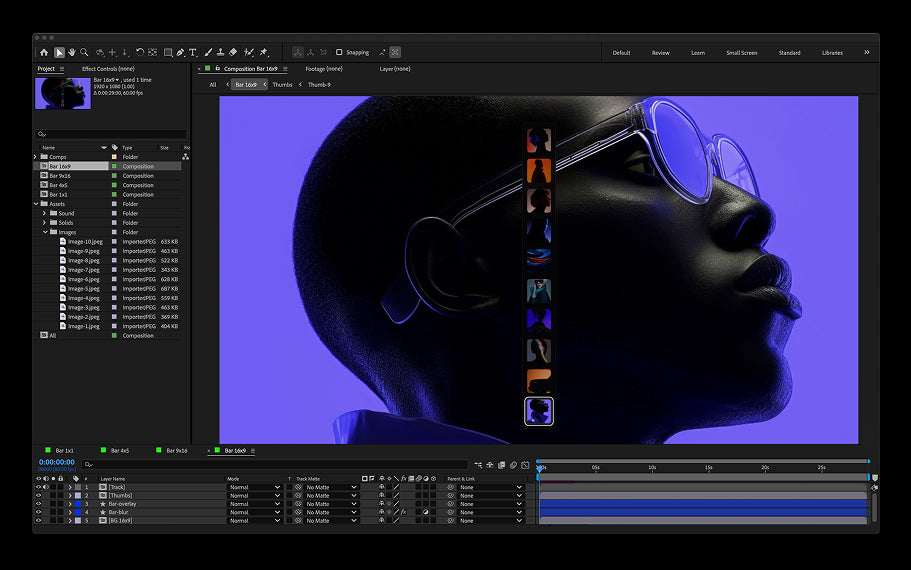Click the current time indicator playhead
Screen dimensions: 911x570
tap(539, 468)
